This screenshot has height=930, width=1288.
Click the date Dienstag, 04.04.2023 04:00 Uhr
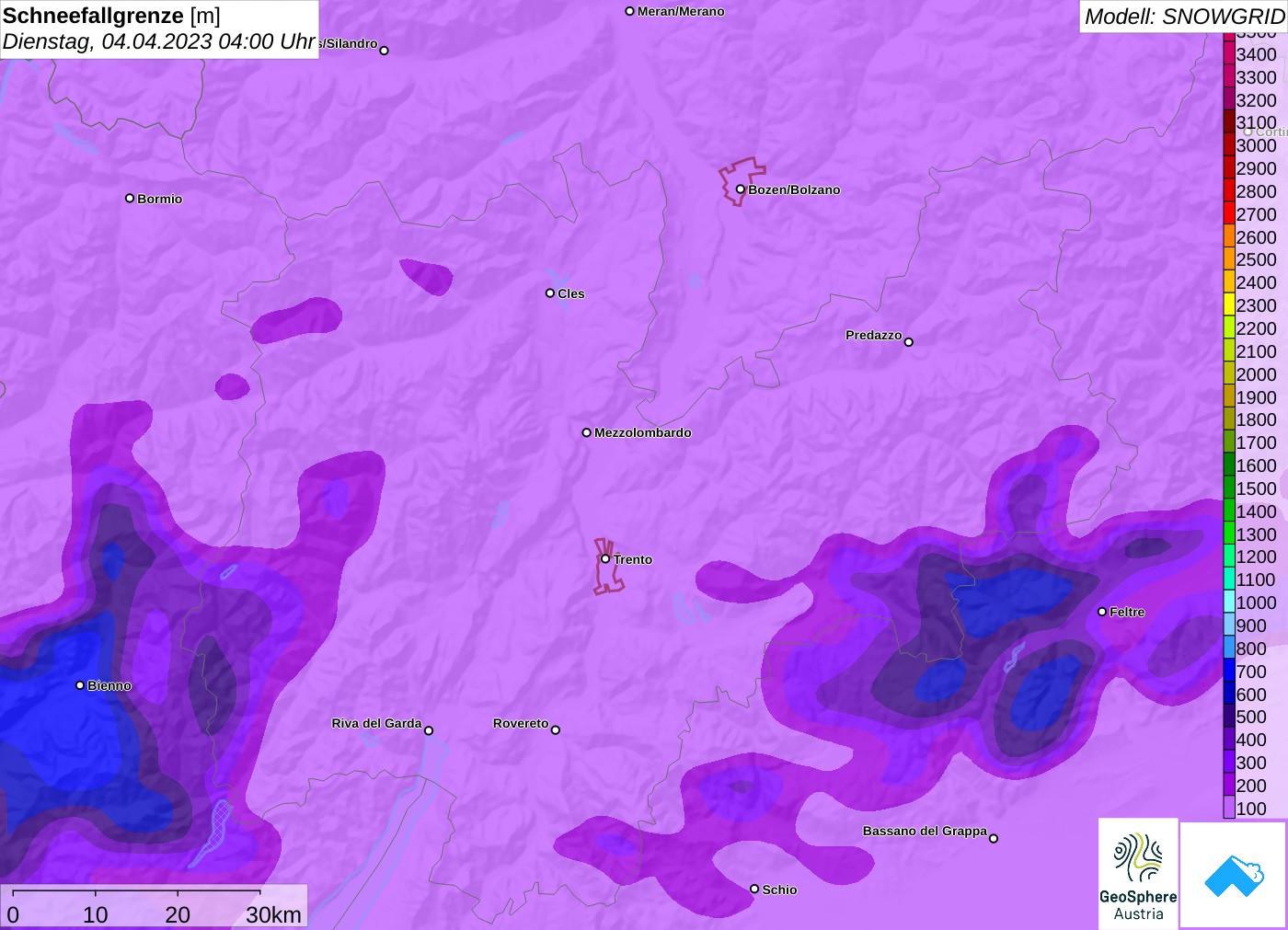point(159,41)
